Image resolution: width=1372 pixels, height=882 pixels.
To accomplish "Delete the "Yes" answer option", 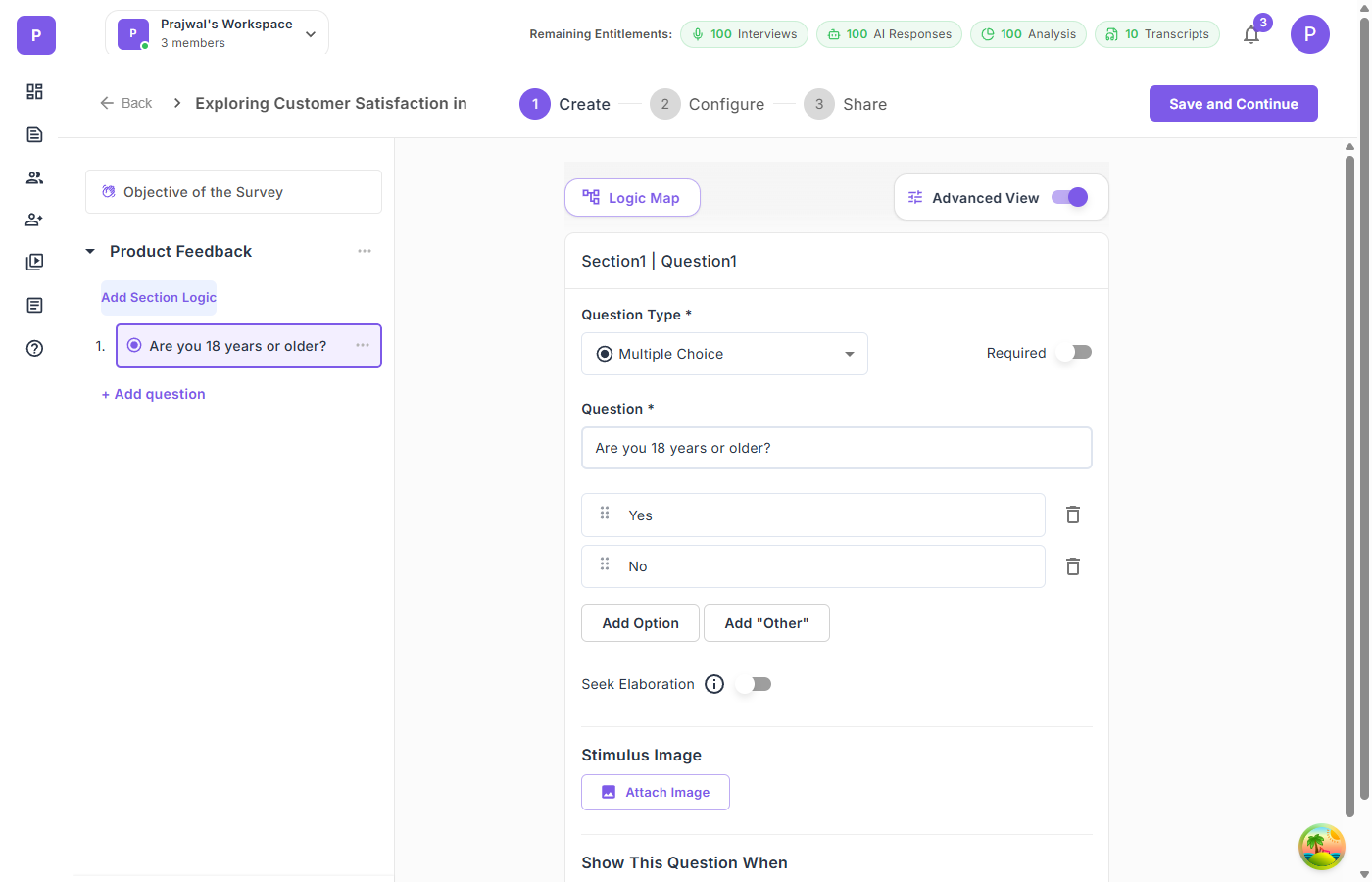I will [1073, 514].
